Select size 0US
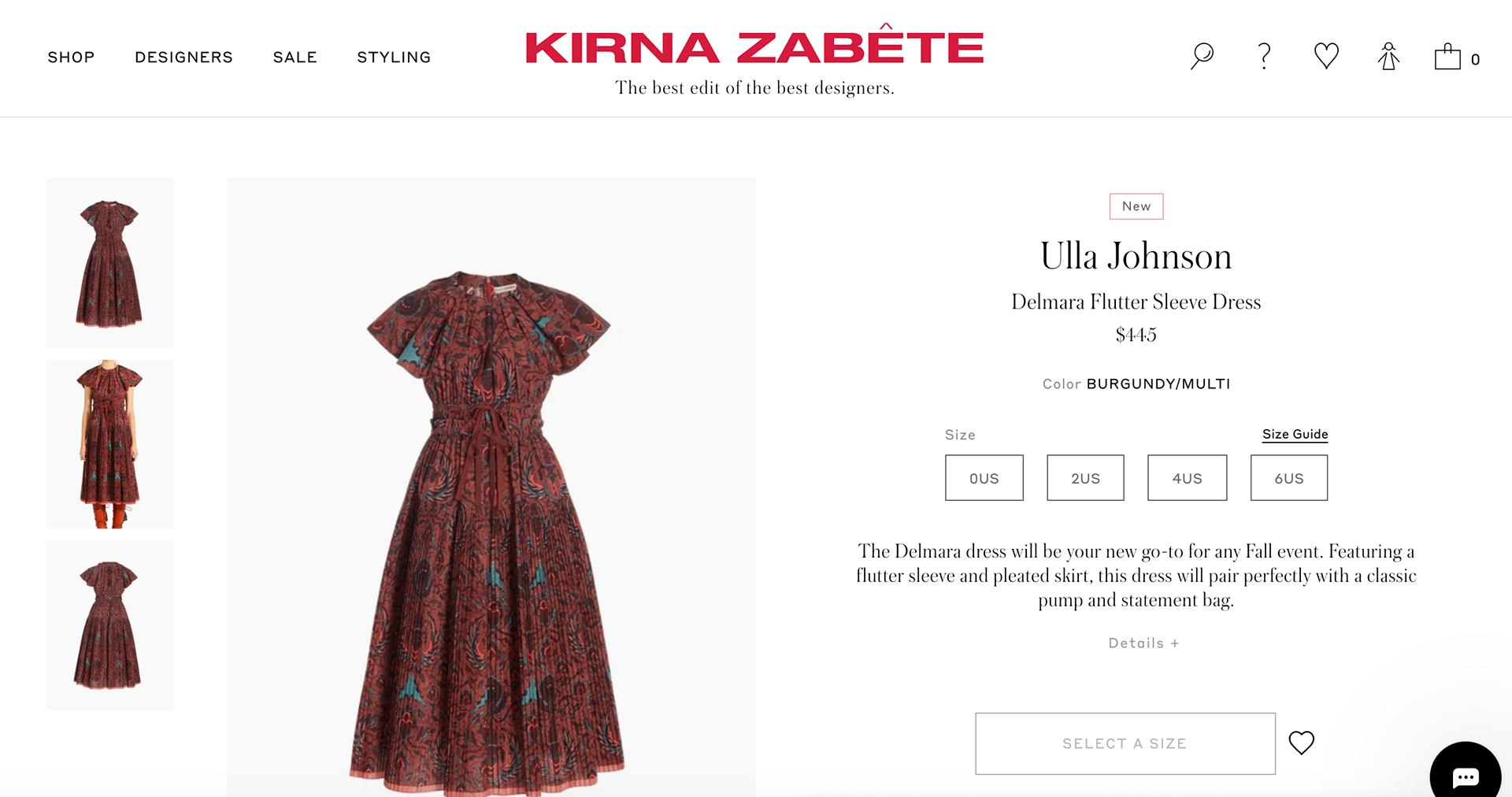 [984, 477]
